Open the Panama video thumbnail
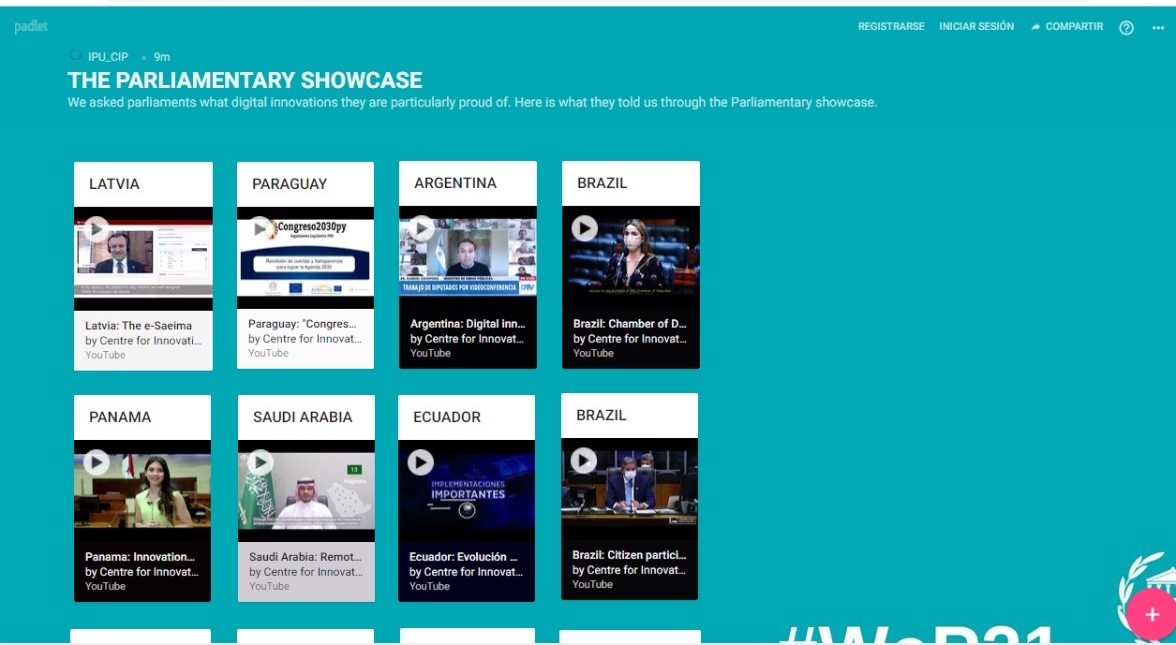The width and height of the screenshot is (1176, 645). (142, 491)
